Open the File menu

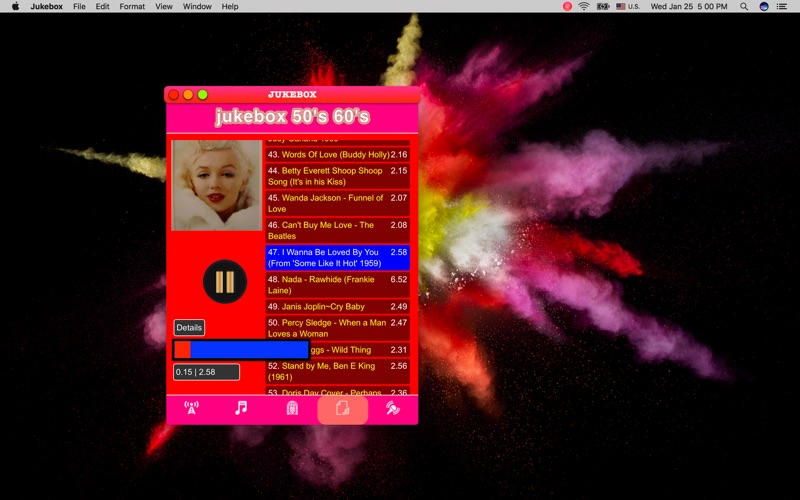79,7
